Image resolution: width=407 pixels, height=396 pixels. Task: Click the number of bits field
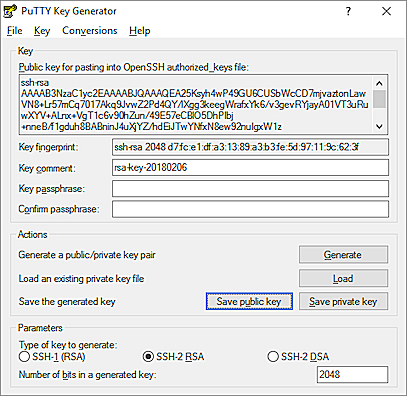[352, 374]
